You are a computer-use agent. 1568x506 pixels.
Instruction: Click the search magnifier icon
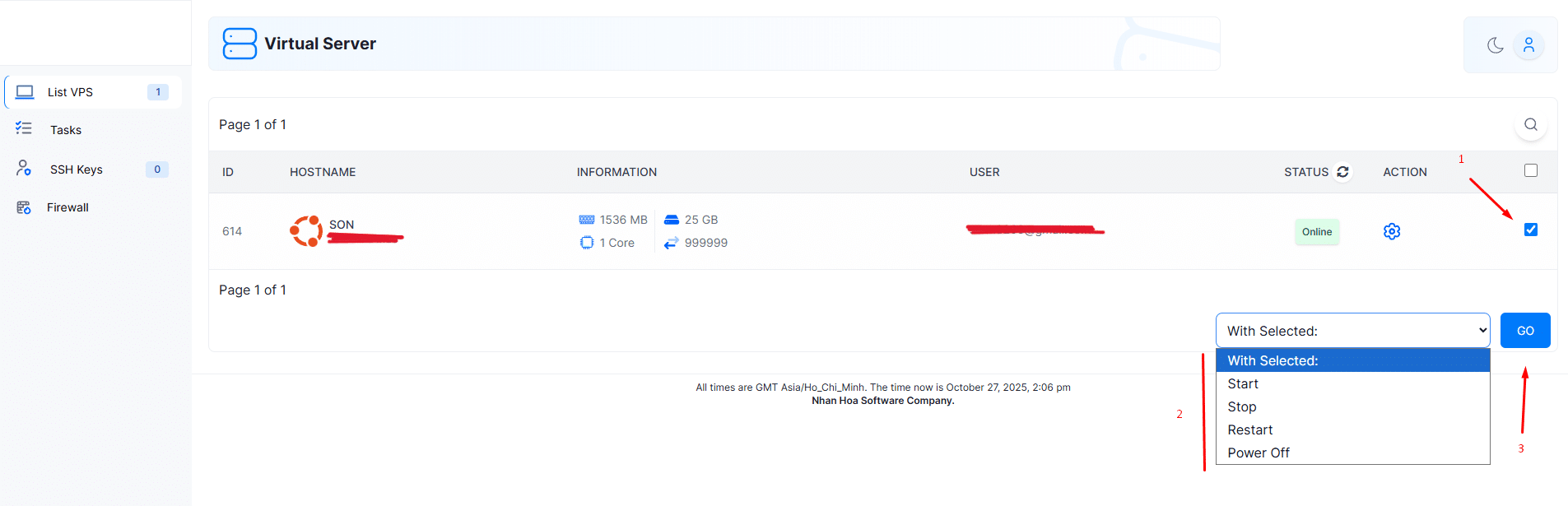(1530, 124)
